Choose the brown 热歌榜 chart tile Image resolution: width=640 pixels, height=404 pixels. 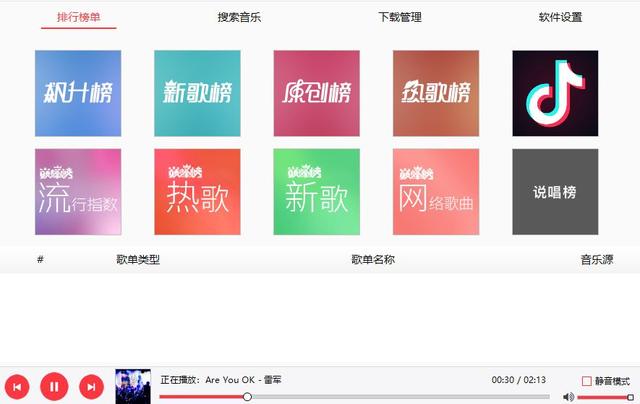tap(436, 93)
